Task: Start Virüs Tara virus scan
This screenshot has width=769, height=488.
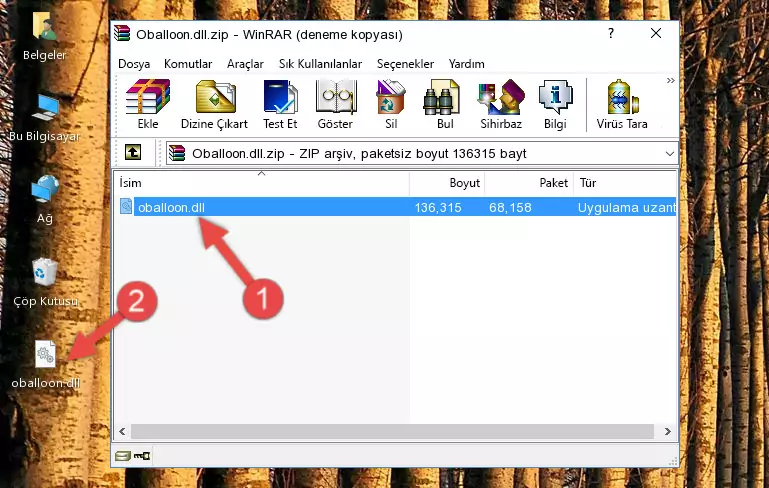Action: (622, 97)
